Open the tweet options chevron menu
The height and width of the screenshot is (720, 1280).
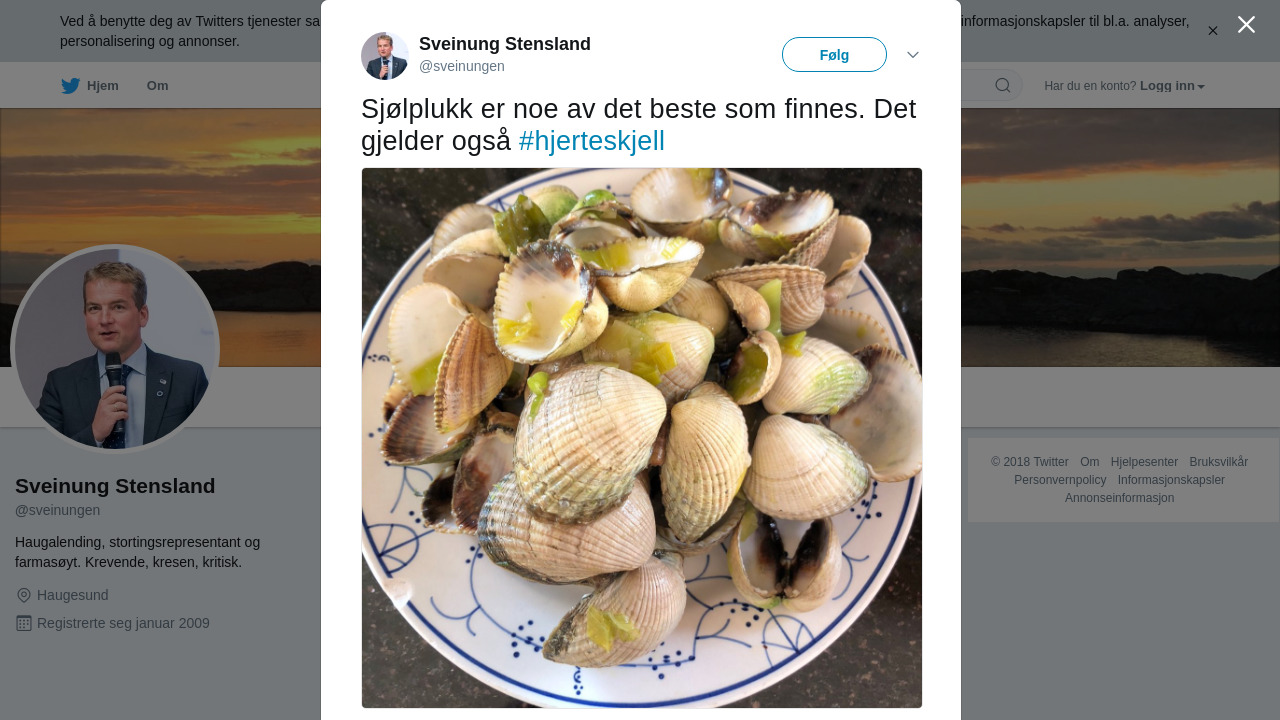click(x=913, y=54)
